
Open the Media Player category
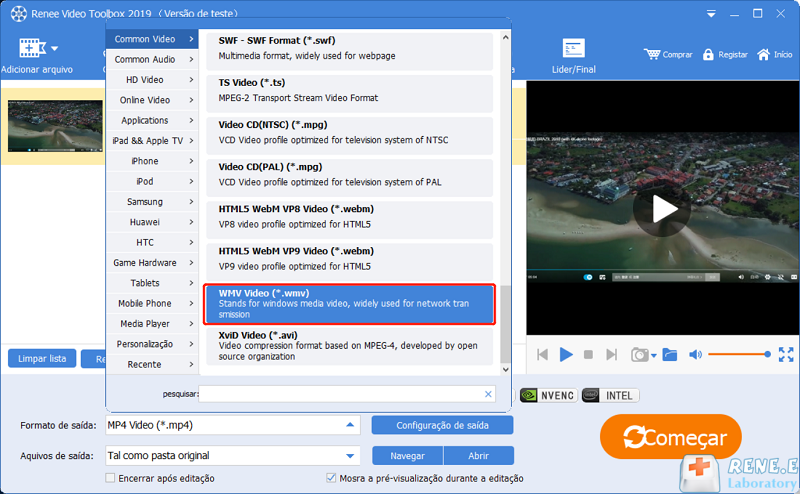coord(152,324)
